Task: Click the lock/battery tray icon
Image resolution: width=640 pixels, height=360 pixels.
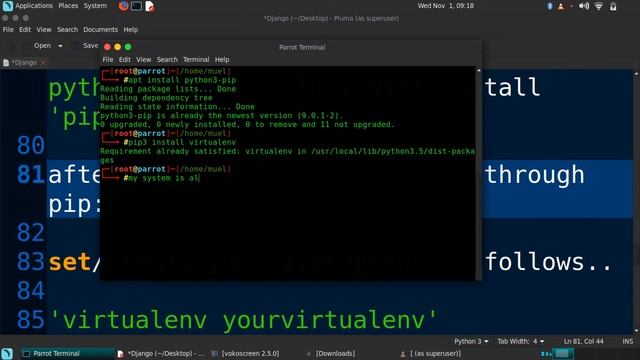Action: (x=613, y=6)
